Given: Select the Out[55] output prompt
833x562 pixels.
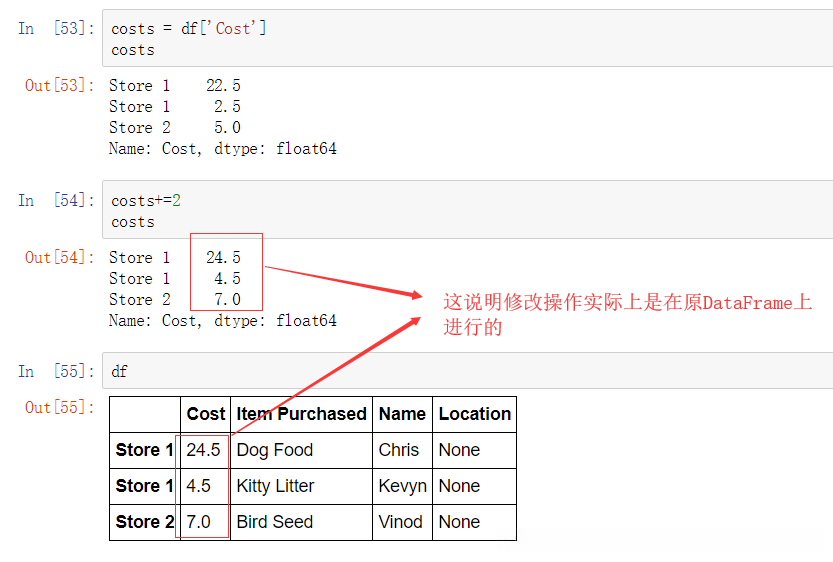Looking at the screenshot, I should [x=60, y=407].
